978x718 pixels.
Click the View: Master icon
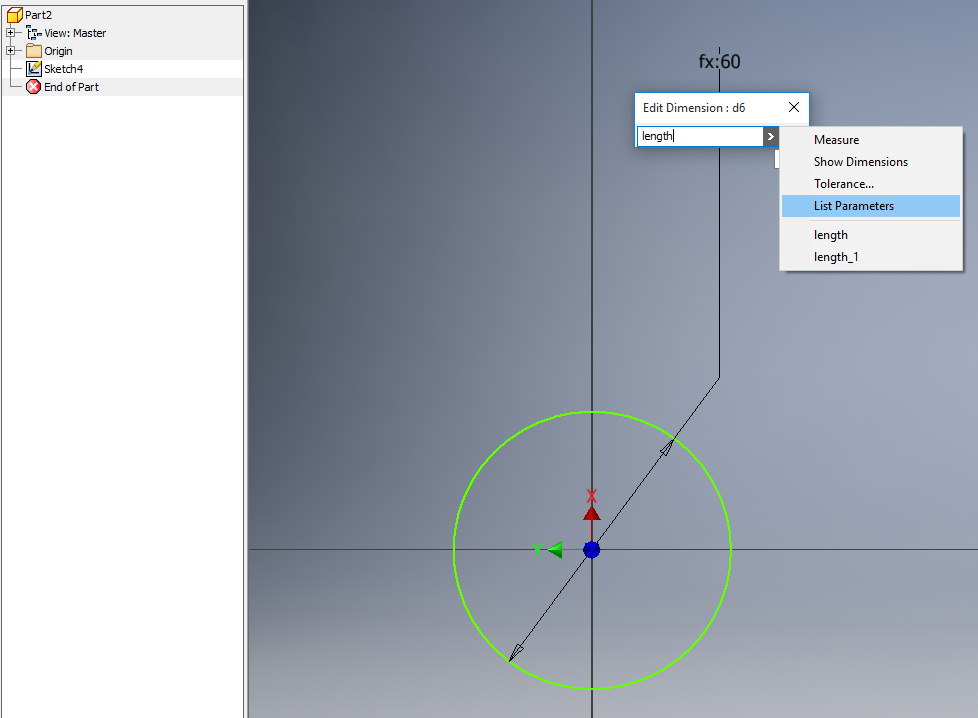(x=35, y=32)
